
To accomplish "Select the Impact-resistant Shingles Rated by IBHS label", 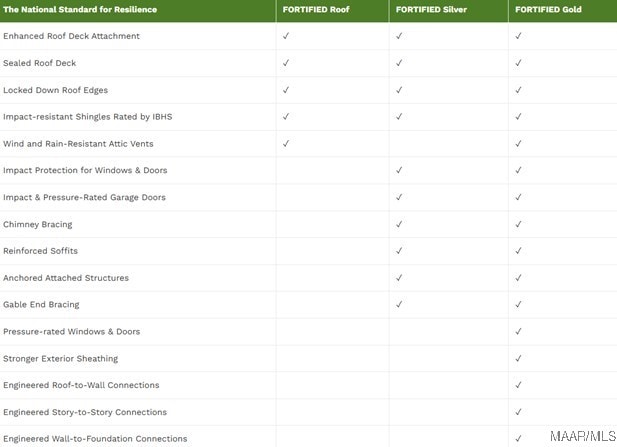I will (88, 117).
